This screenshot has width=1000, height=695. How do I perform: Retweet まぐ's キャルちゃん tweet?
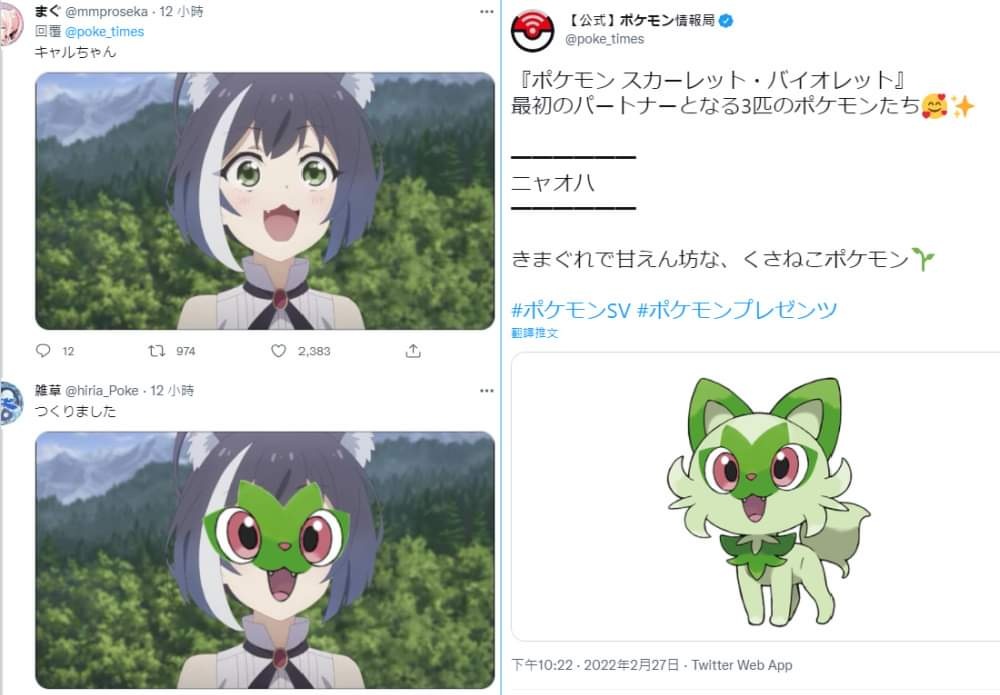coord(156,351)
